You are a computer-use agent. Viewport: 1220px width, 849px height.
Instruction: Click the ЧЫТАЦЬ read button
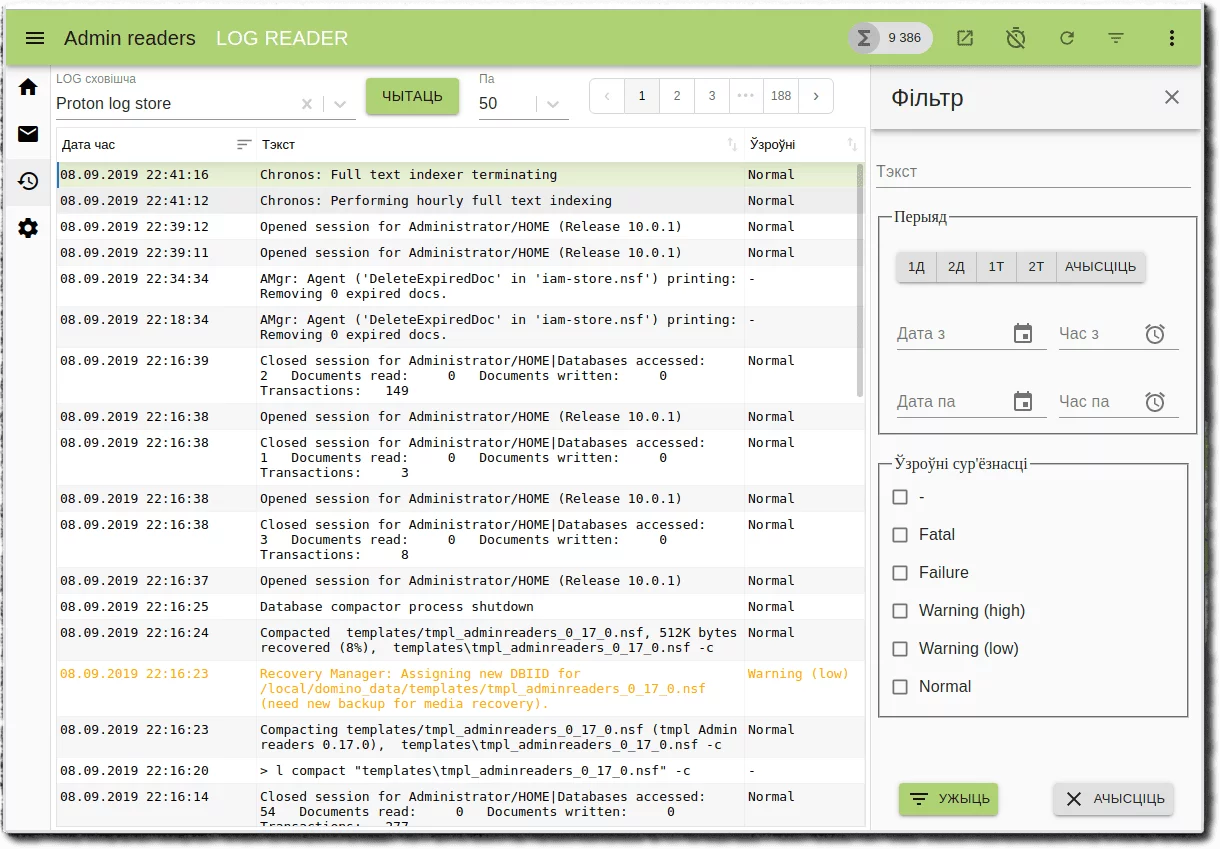tap(412, 96)
